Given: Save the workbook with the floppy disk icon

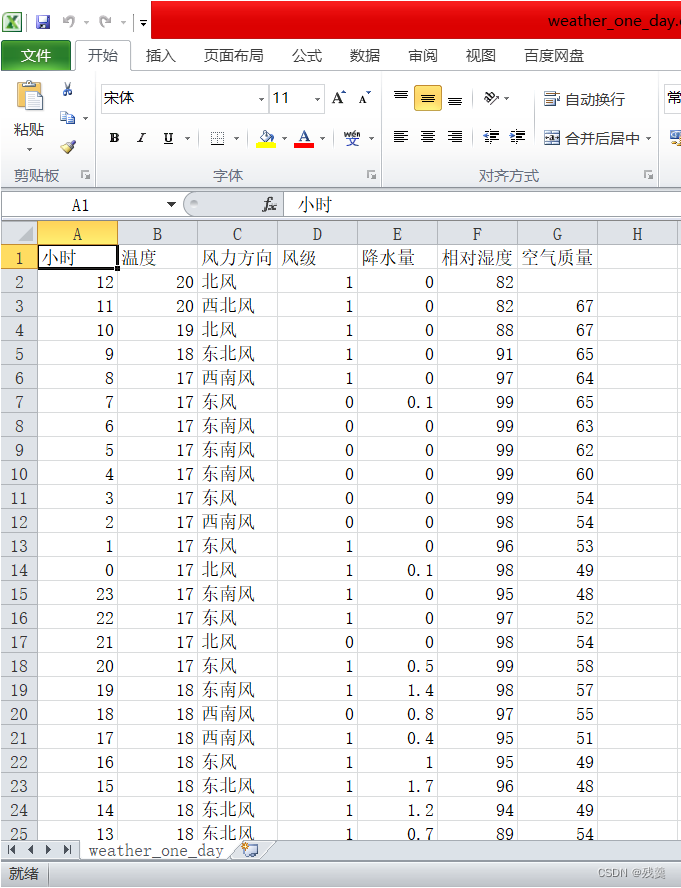Looking at the screenshot, I should (43, 22).
